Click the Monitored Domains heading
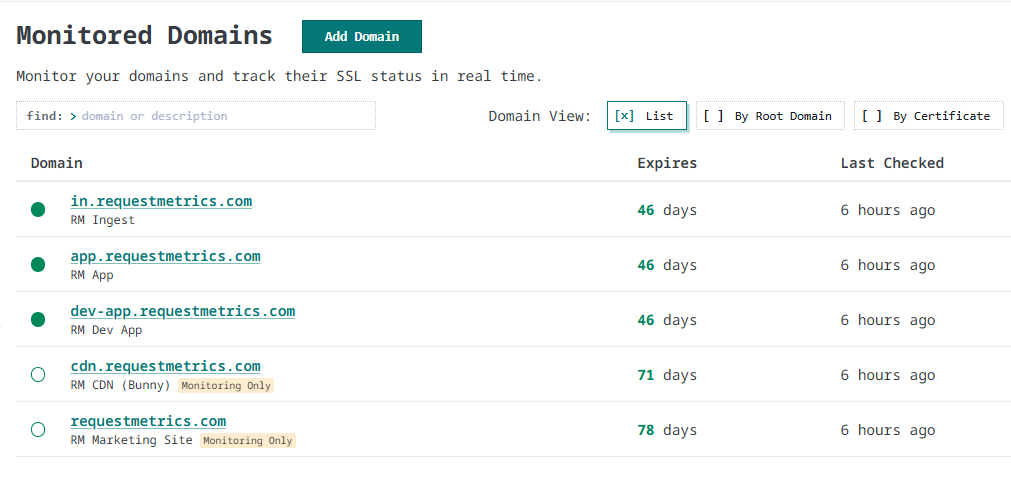The image size is (1011, 477). click(144, 35)
